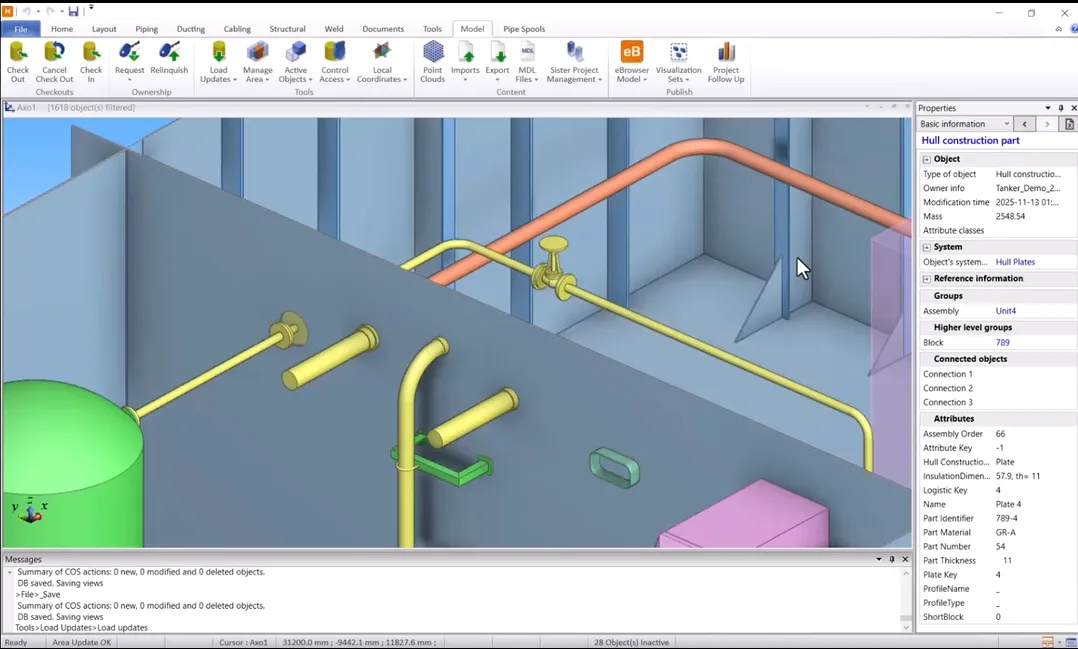Switch to the Piping tab

[146, 29]
